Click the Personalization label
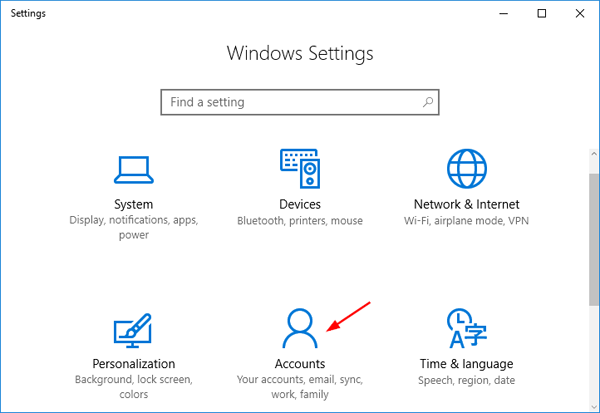The height and width of the screenshot is (413, 600). click(x=134, y=364)
